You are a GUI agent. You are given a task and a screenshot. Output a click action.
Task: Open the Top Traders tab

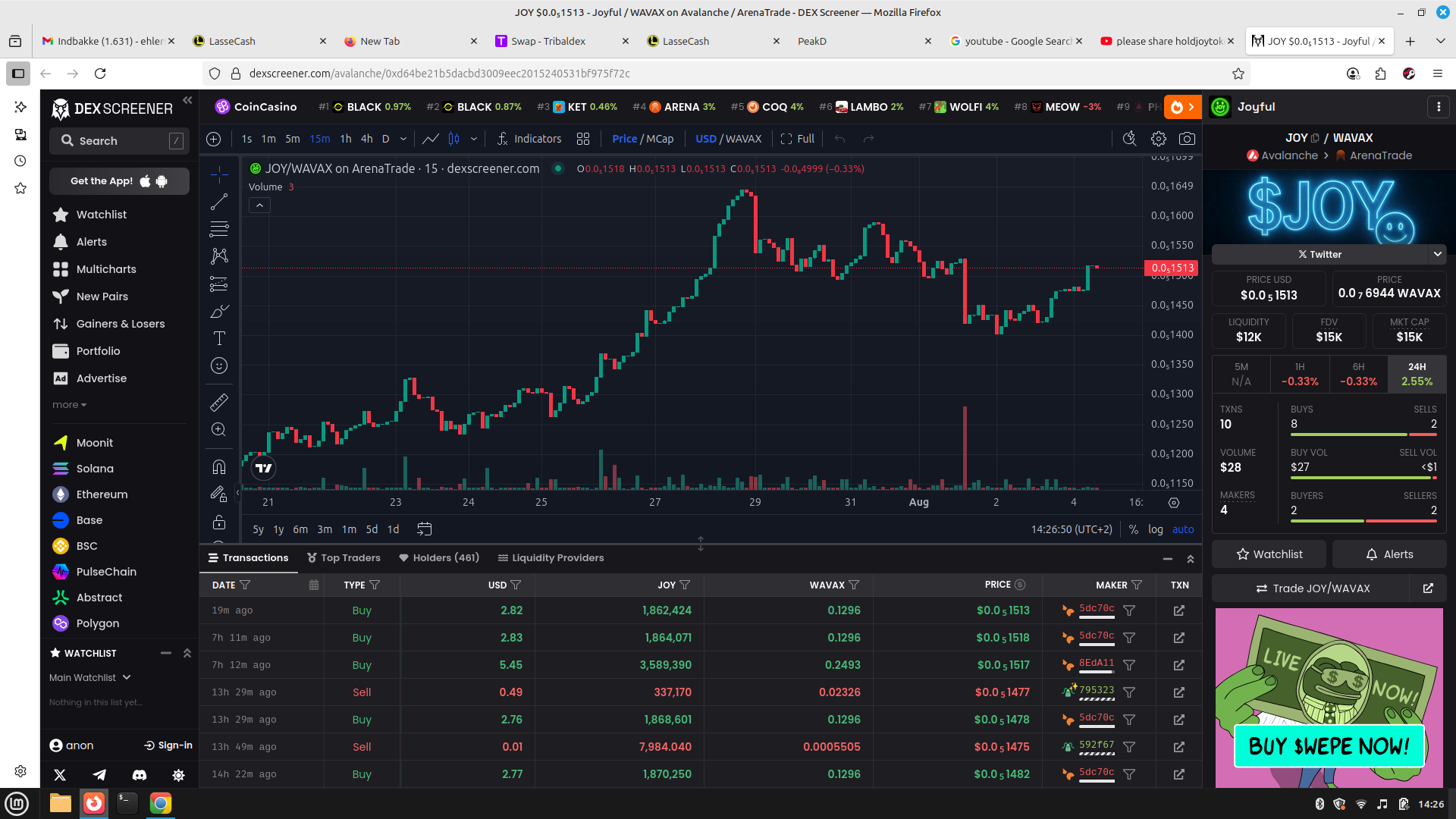tap(344, 558)
